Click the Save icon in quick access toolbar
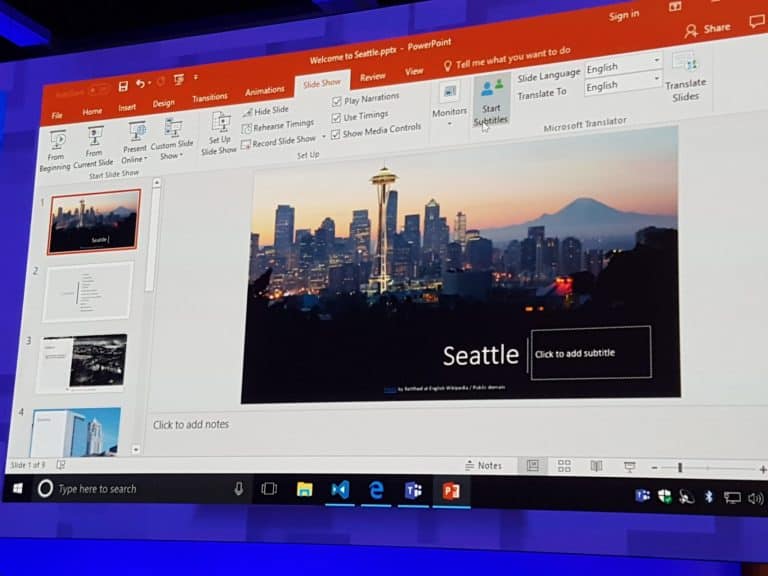Image resolution: width=768 pixels, height=576 pixels. [x=123, y=87]
